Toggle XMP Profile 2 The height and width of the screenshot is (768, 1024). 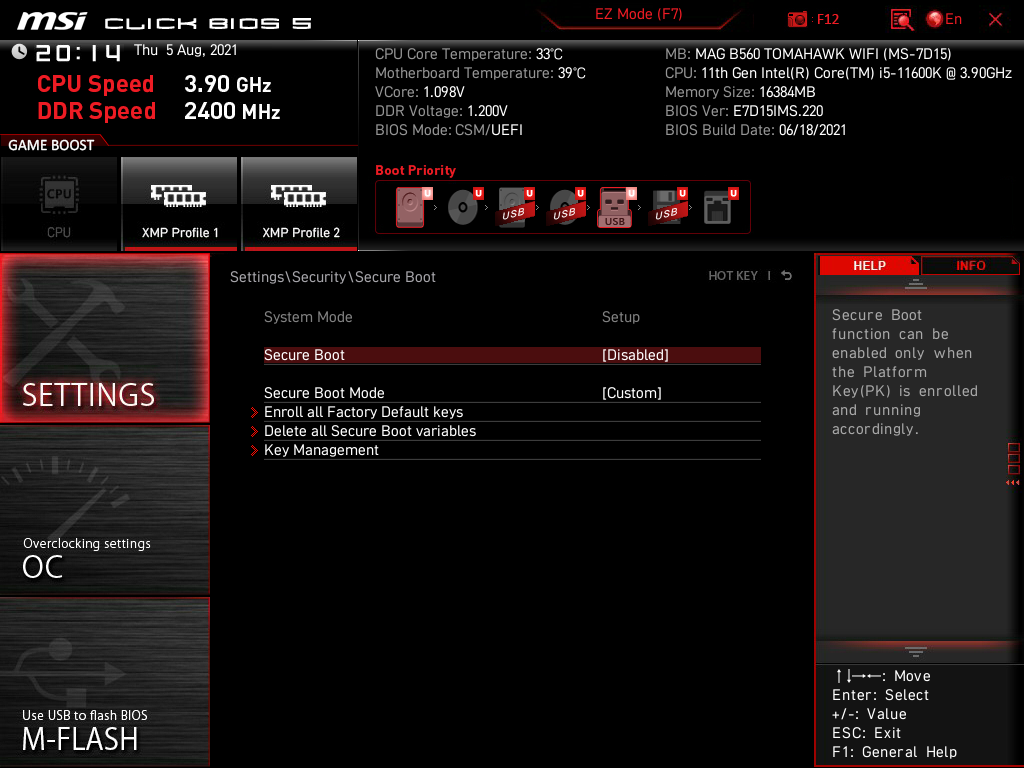click(300, 204)
